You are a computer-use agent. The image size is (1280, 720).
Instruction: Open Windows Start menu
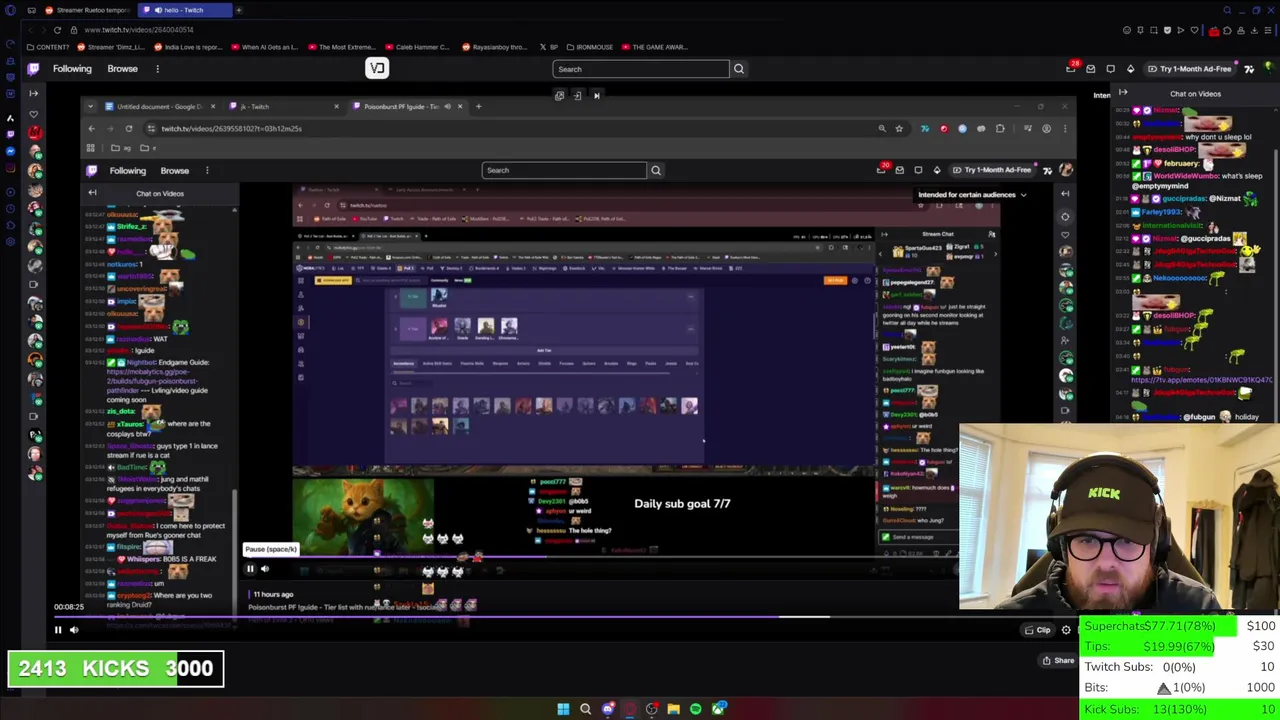pos(563,709)
